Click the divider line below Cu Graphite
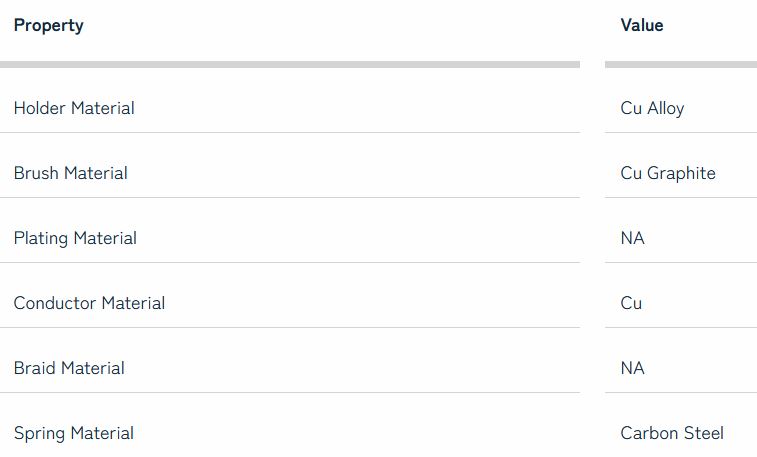 pos(680,197)
